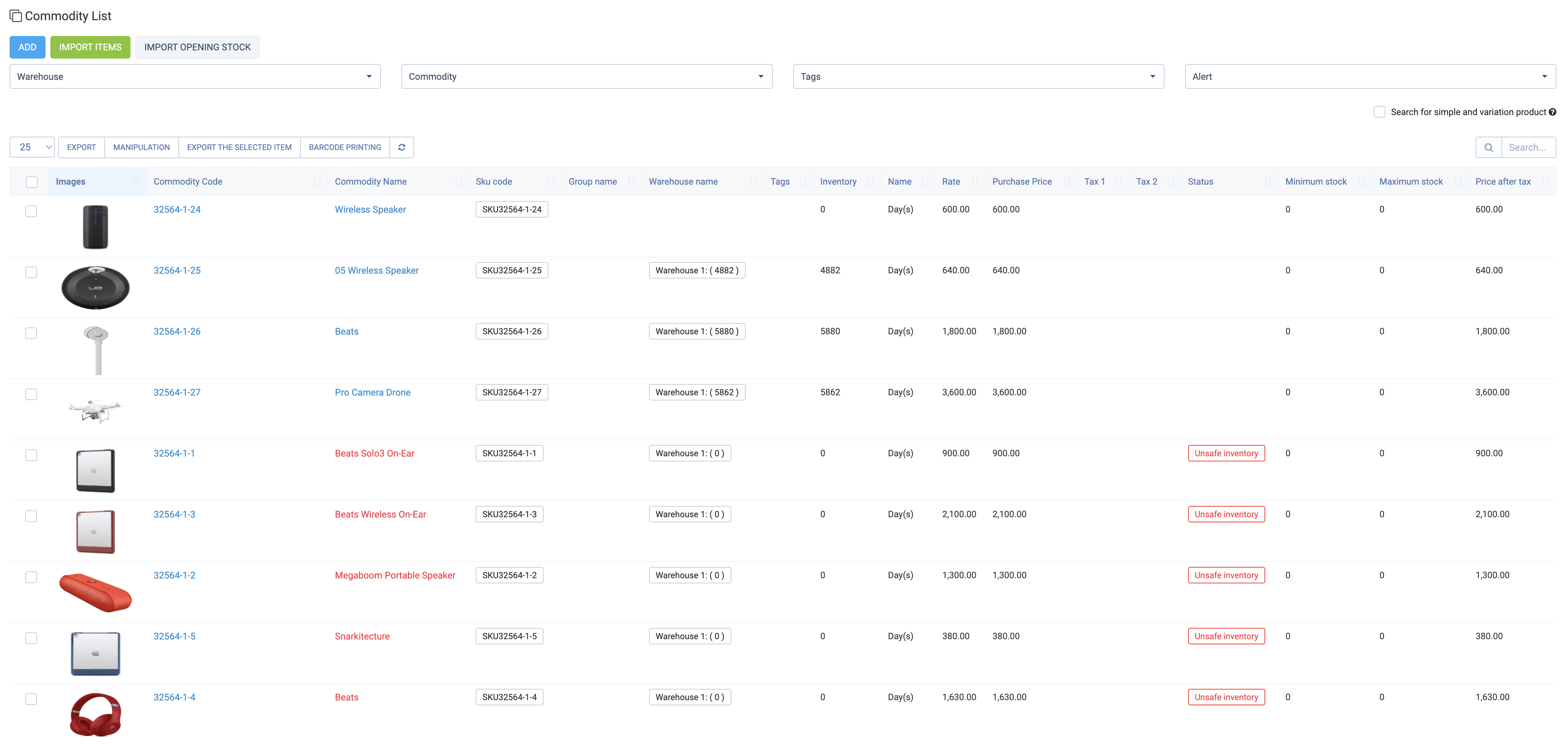This screenshot has width=1568, height=744.
Task: Sort by Rate column arrows
Action: (x=974, y=182)
